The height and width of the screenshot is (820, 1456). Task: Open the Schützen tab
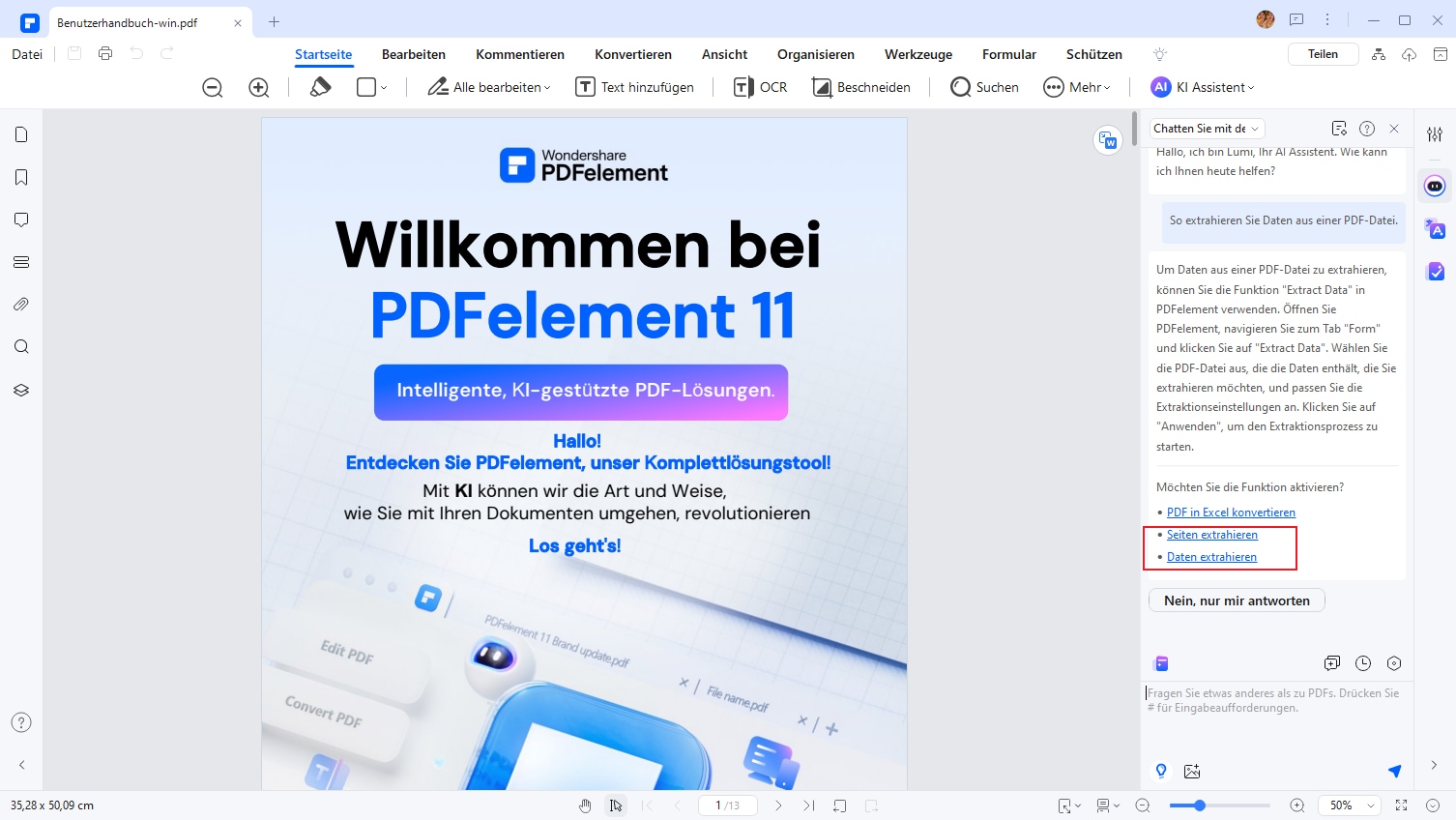click(1094, 54)
